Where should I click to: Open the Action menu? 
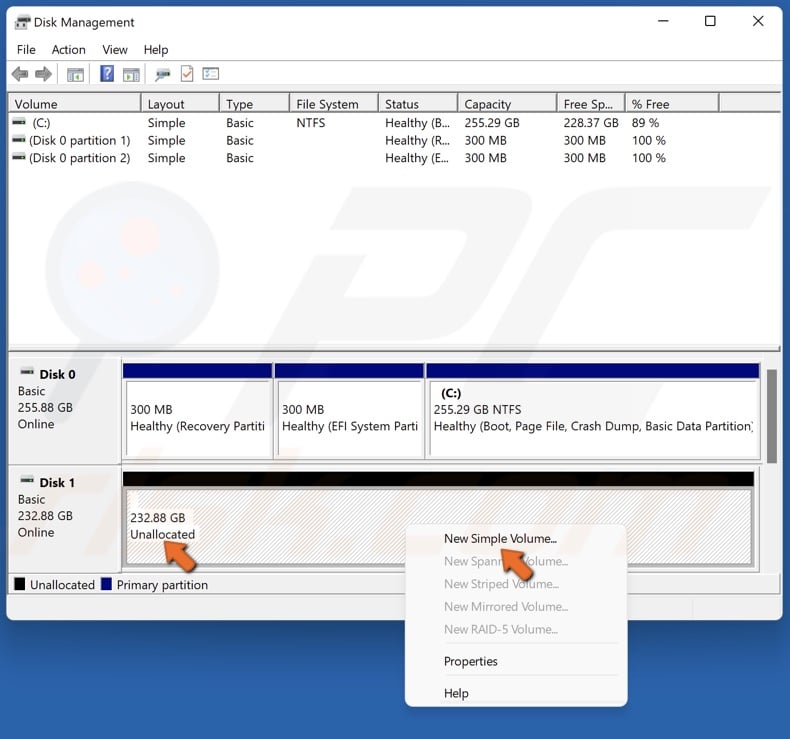[x=69, y=50]
